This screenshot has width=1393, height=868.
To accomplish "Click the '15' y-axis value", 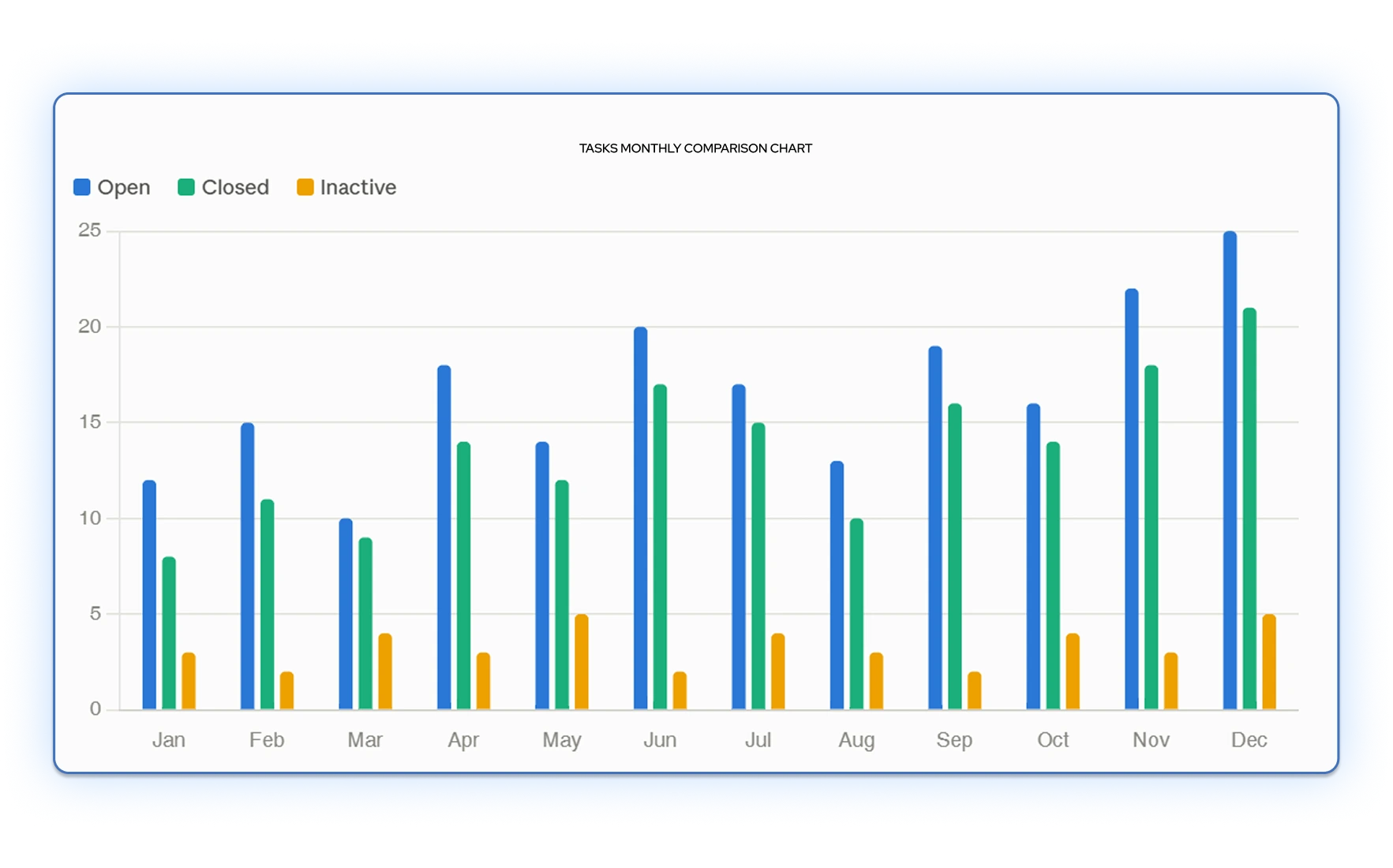I will [x=90, y=422].
